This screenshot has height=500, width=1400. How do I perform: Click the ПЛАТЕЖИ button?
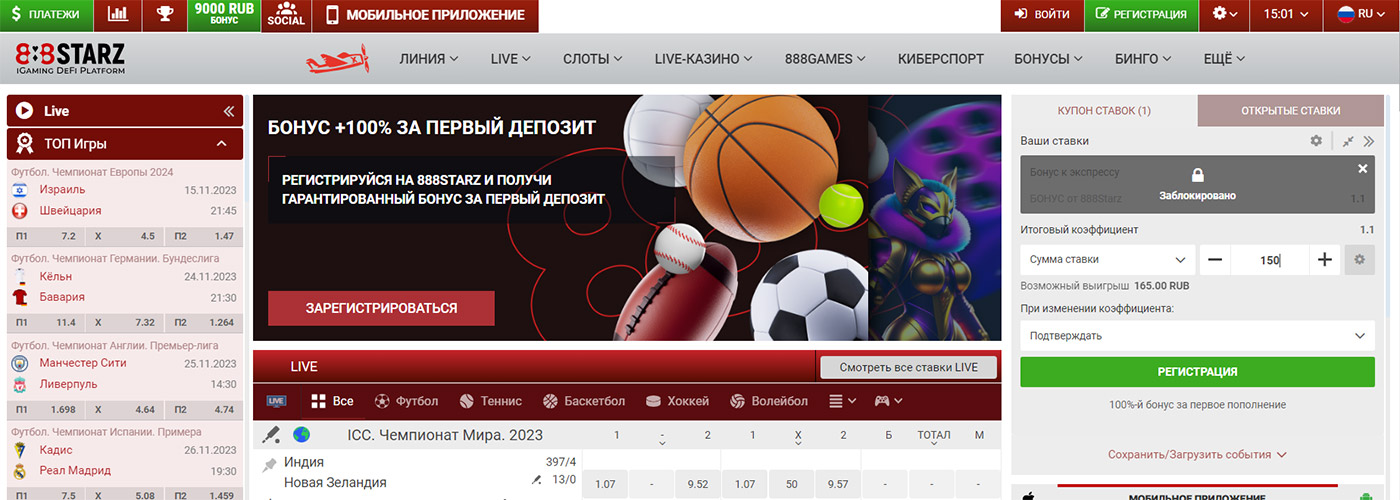tap(46, 15)
